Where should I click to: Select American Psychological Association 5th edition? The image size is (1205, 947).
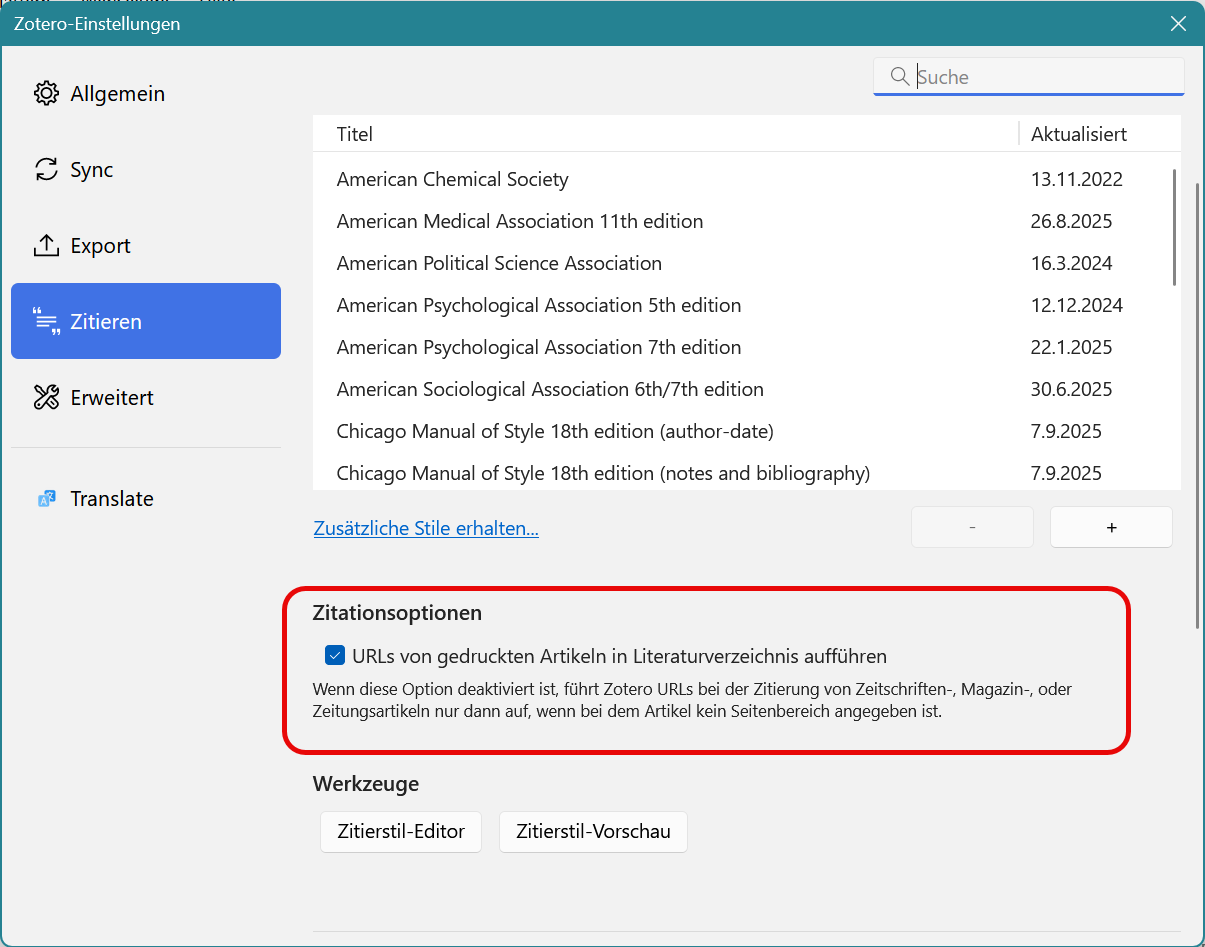[746, 306]
